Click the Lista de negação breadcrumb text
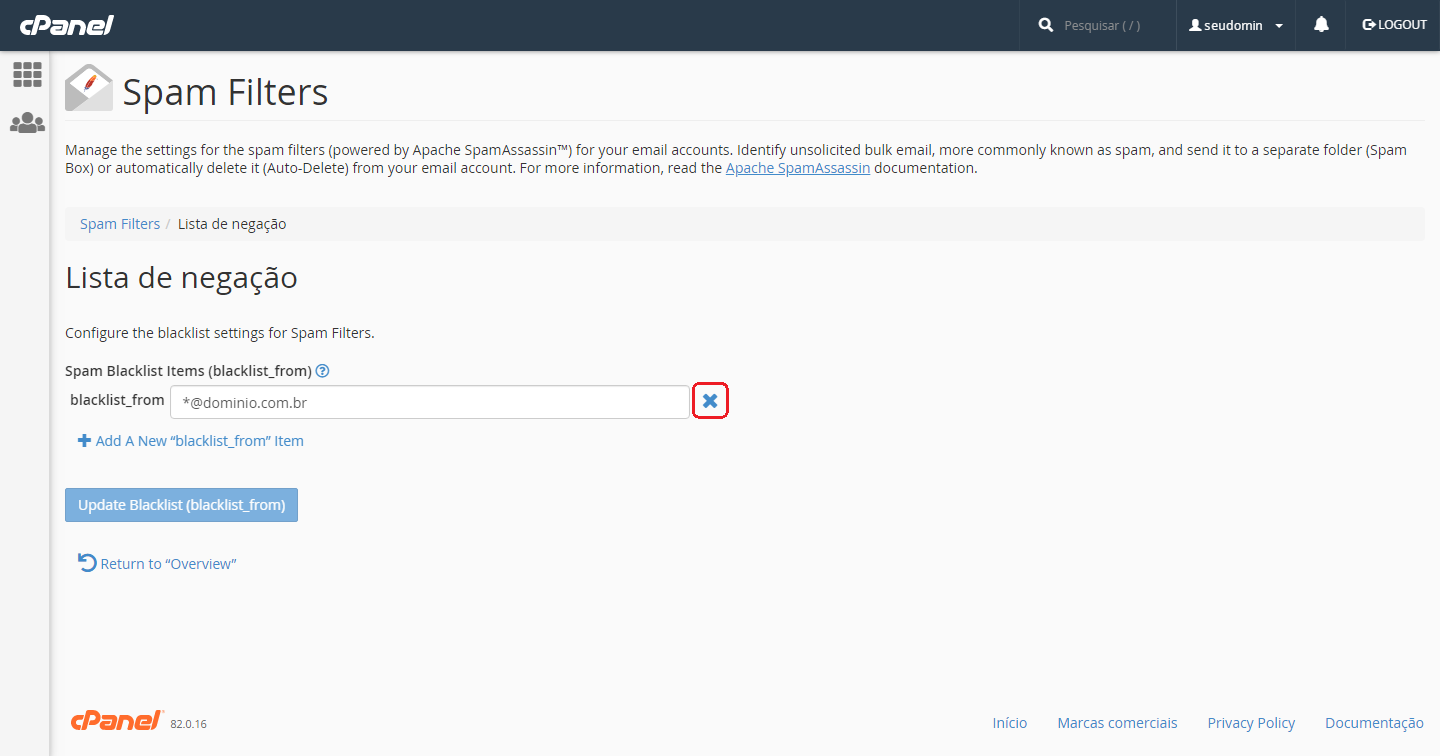 tap(232, 224)
